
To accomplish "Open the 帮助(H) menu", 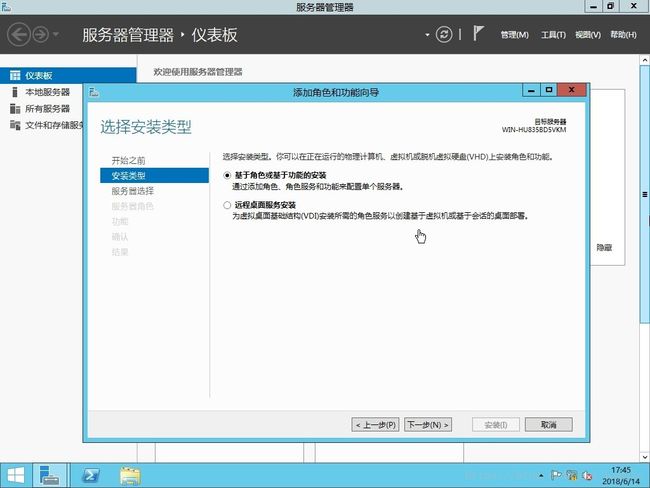I will click(x=623, y=35).
